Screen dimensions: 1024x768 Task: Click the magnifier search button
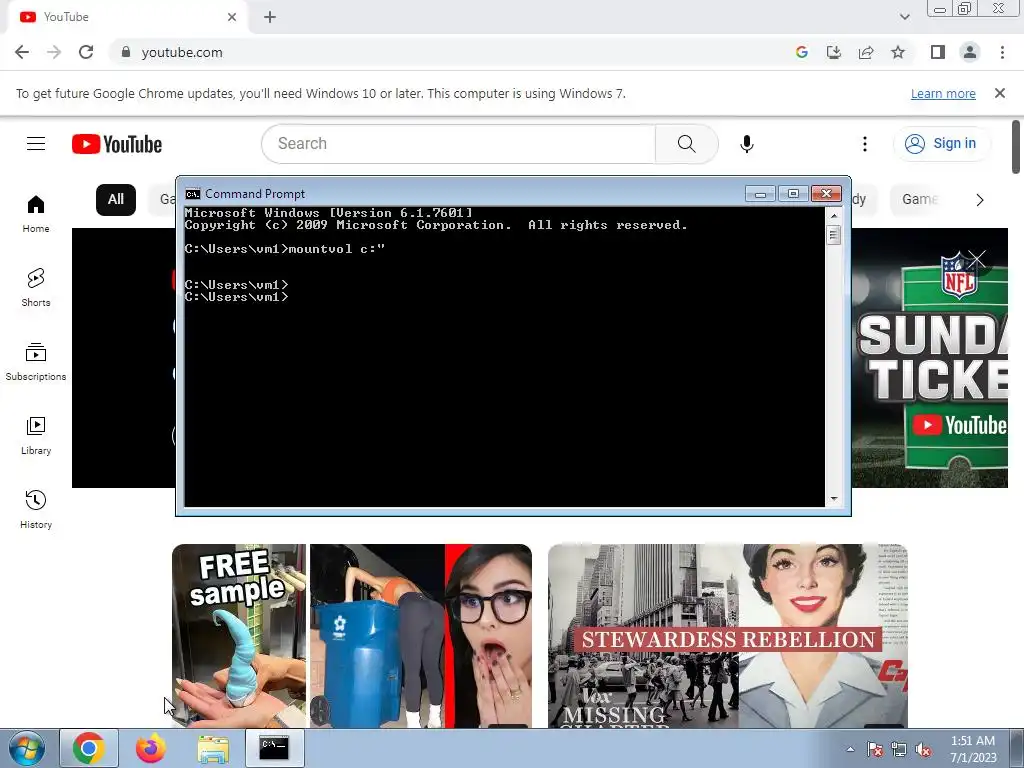[686, 144]
